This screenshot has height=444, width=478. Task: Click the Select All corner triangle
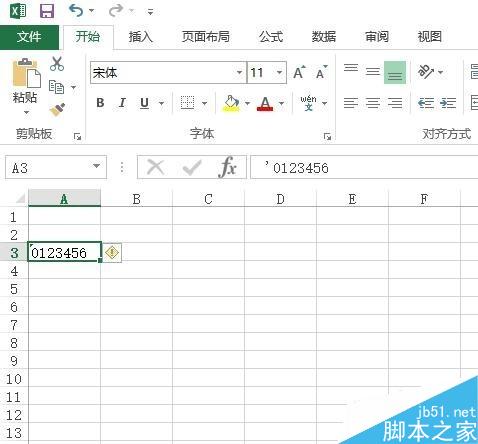point(20,199)
